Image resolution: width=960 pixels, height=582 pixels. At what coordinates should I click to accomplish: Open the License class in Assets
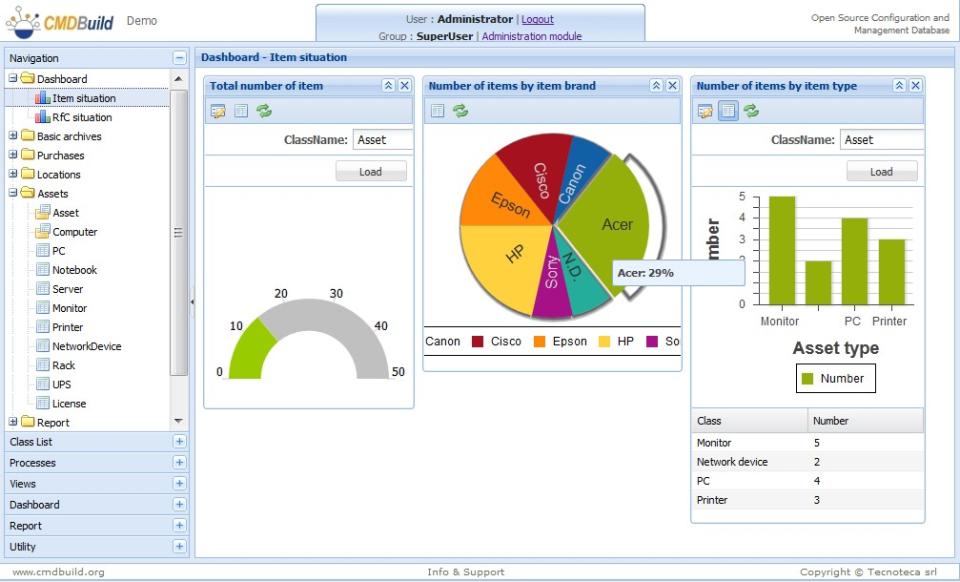(x=69, y=403)
